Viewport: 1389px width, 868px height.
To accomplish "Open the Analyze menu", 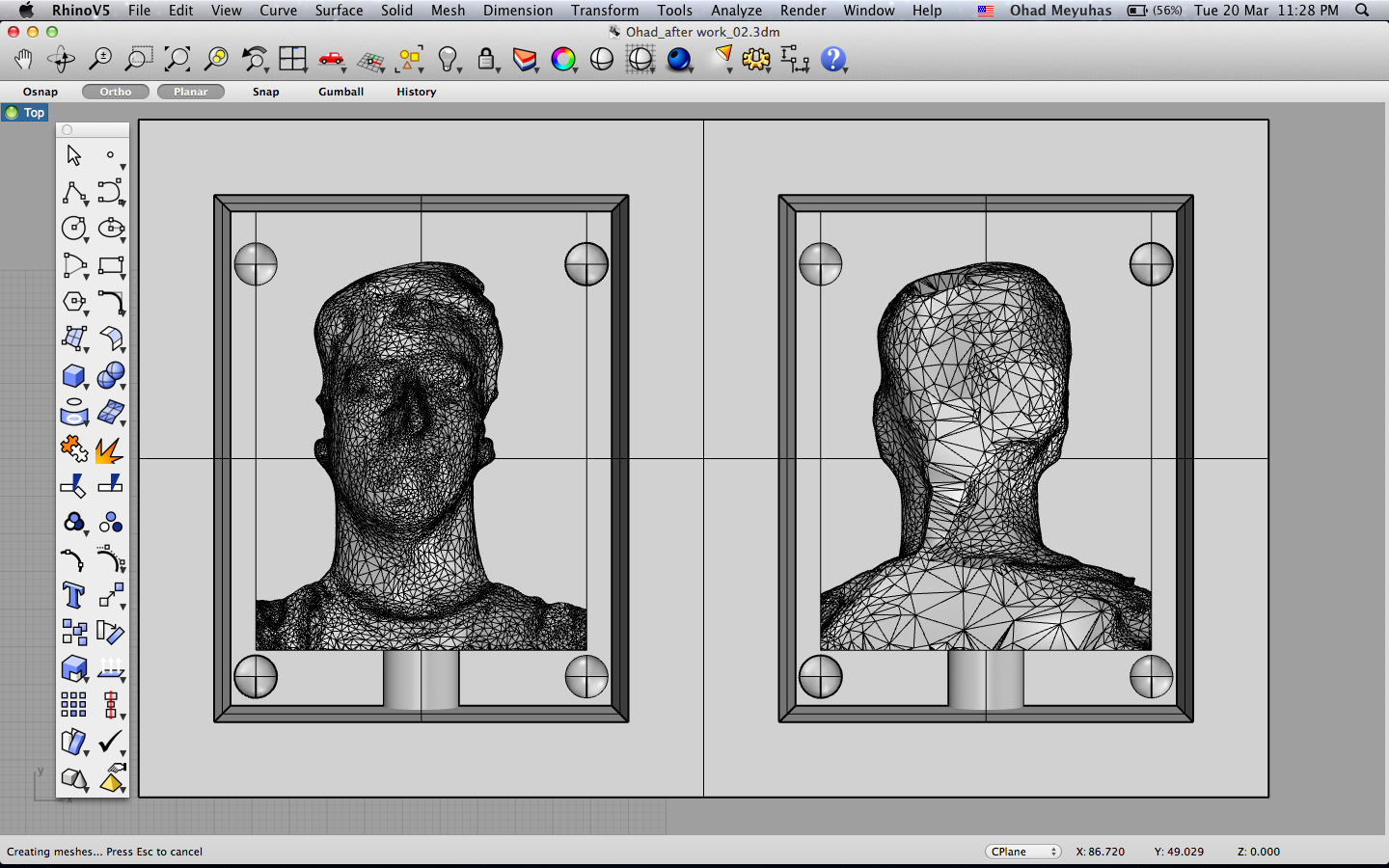I will coord(736,11).
